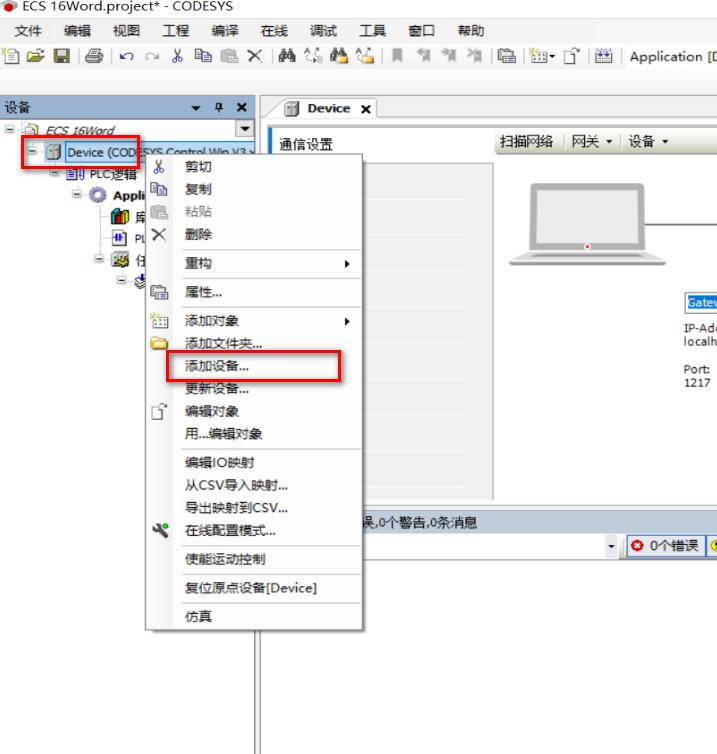Open Find with the binoculars icon

(287, 56)
